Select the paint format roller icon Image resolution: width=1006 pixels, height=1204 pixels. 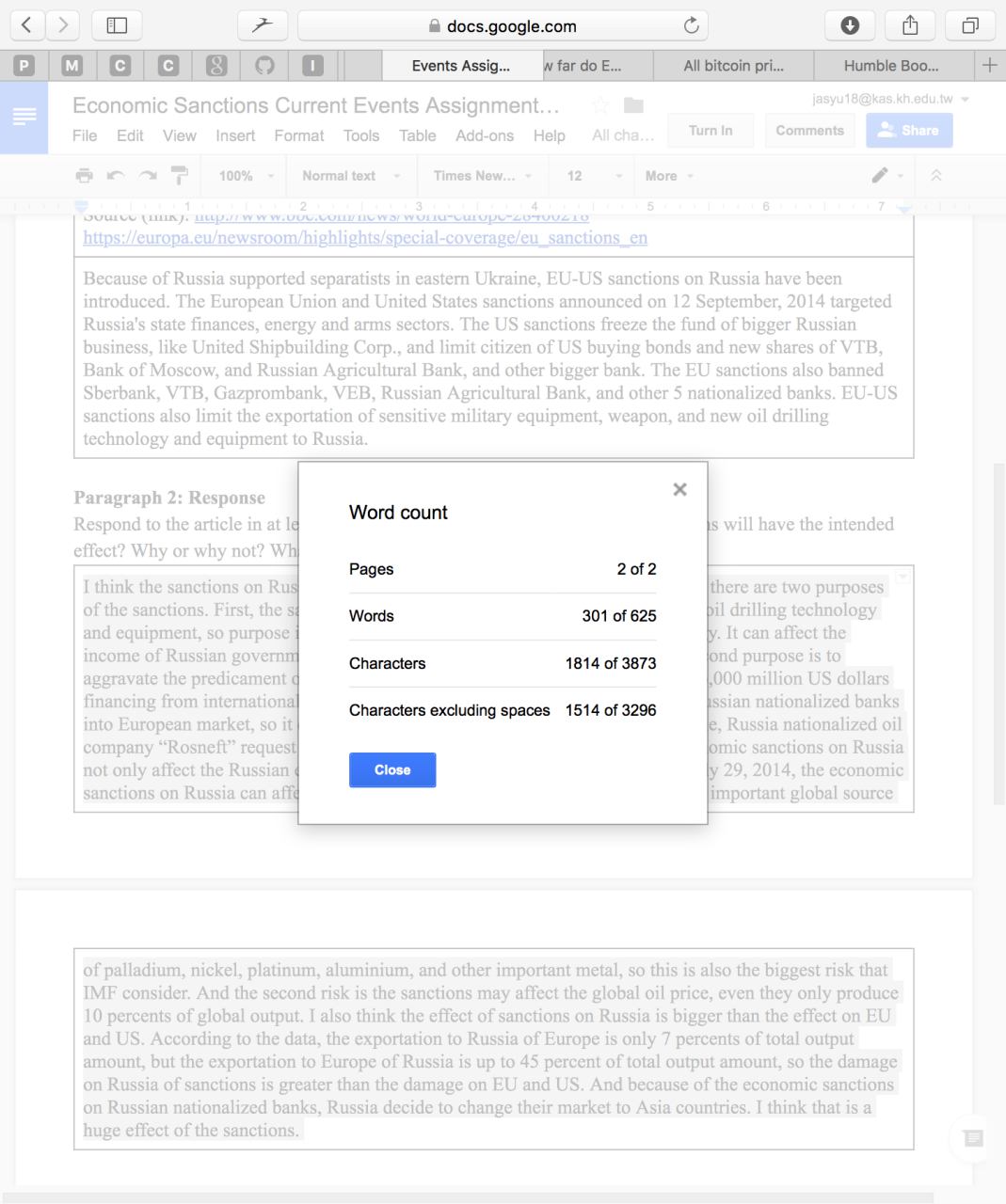coord(179,176)
